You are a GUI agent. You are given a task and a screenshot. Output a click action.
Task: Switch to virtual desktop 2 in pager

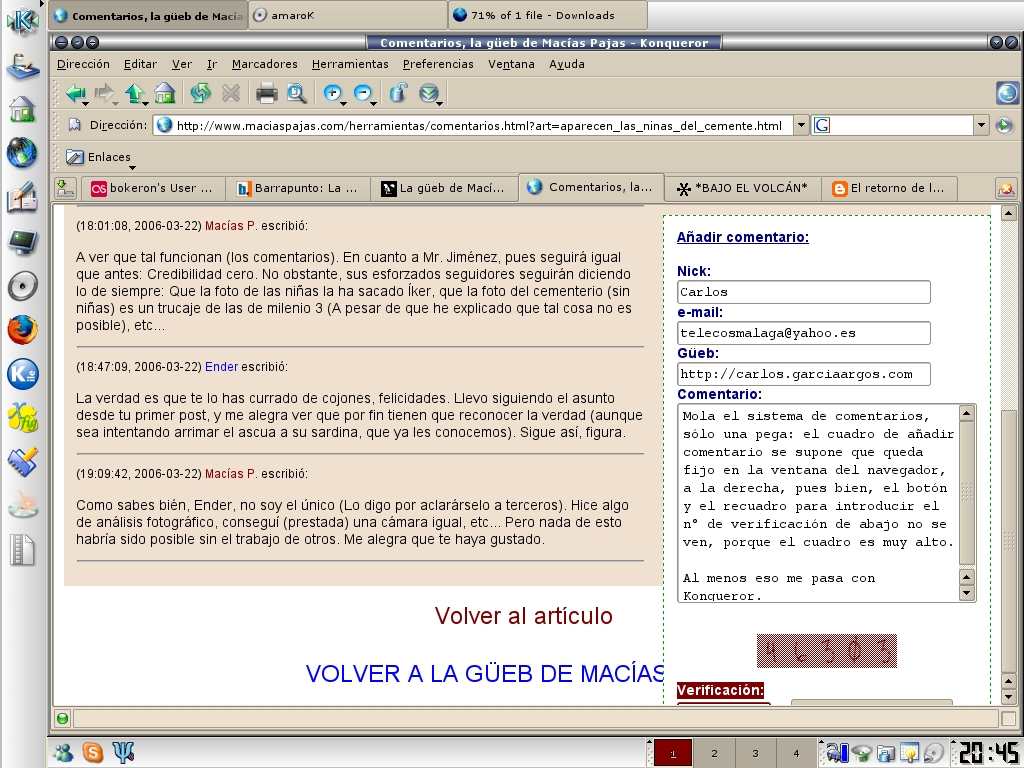point(714,754)
